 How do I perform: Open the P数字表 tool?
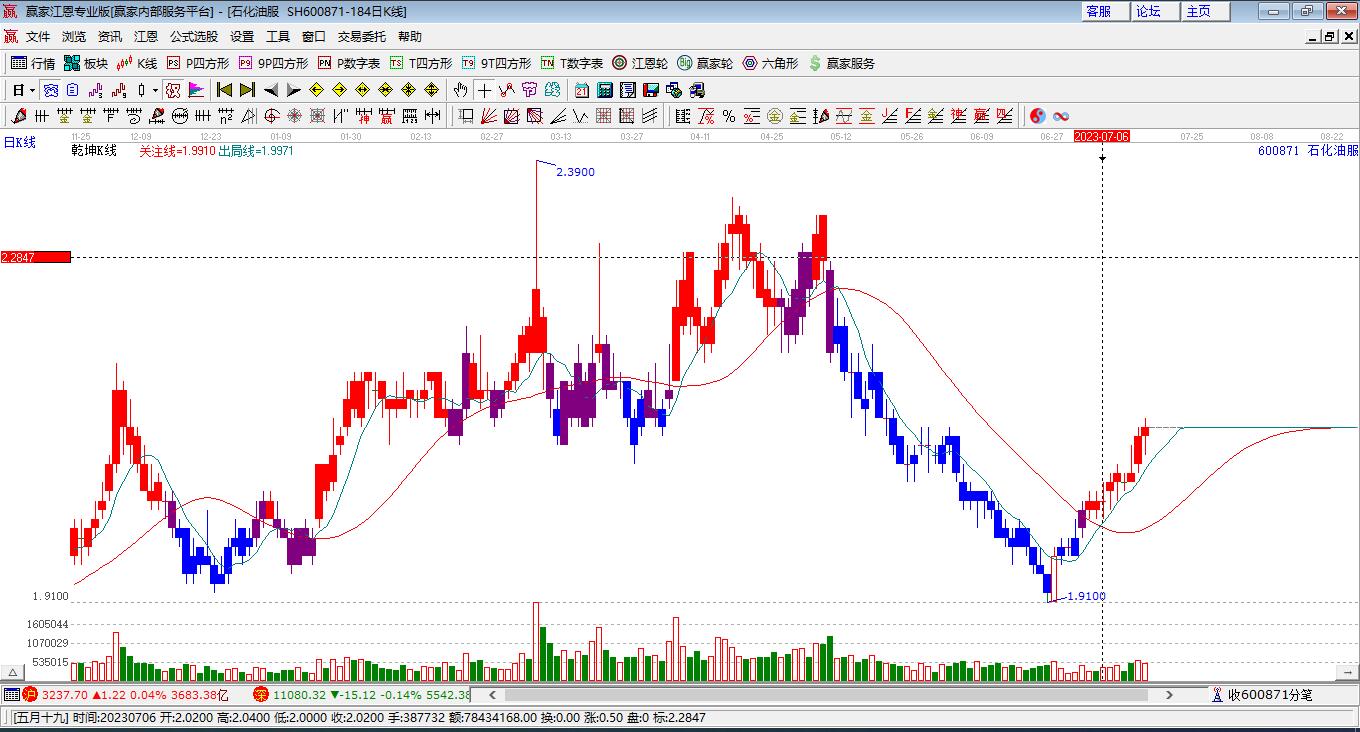point(348,63)
